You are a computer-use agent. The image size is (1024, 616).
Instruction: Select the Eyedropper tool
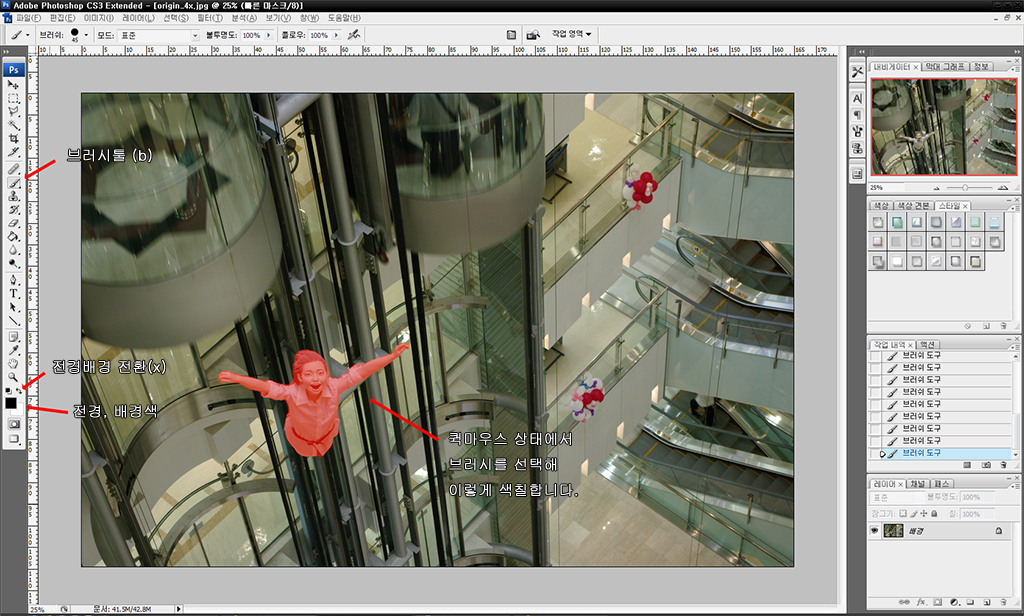pos(13,351)
